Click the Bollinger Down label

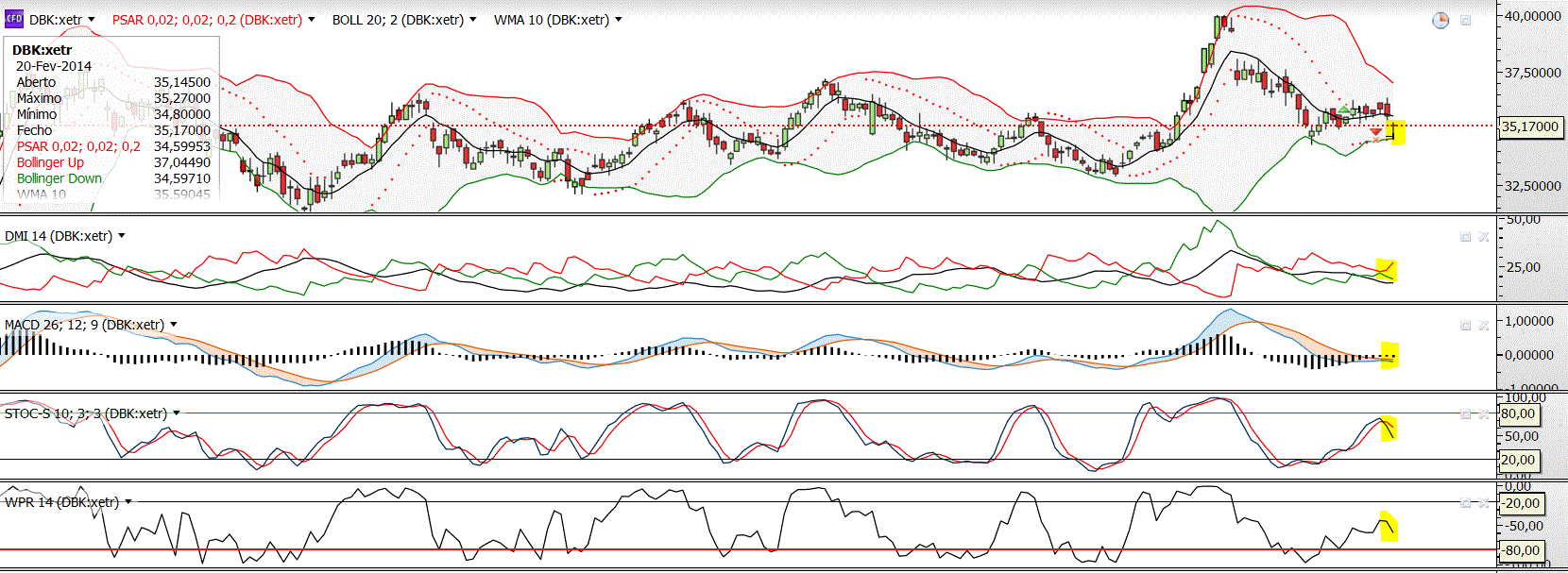[60, 178]
